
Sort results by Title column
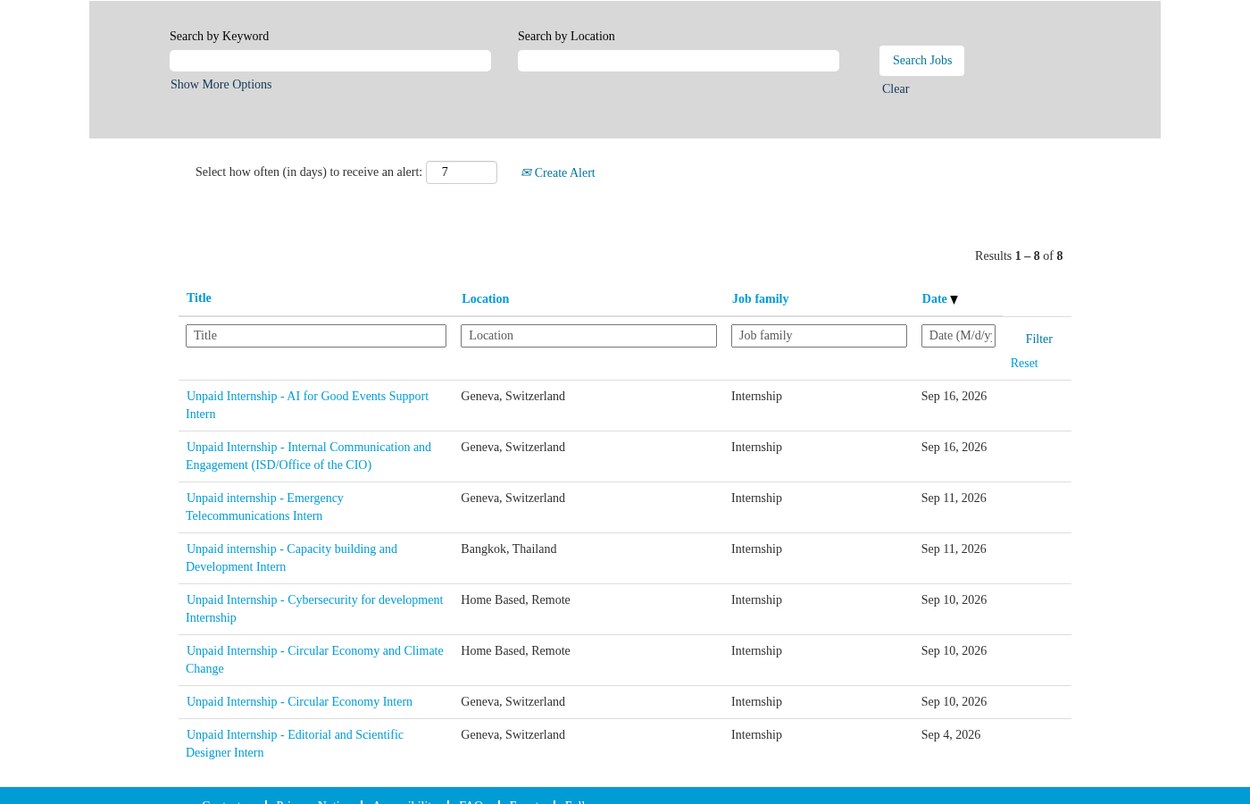coord(199,298)
